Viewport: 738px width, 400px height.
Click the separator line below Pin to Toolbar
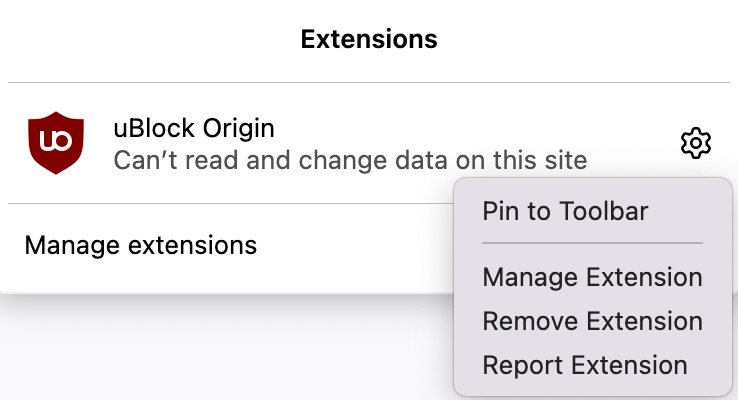coord(592,242)
